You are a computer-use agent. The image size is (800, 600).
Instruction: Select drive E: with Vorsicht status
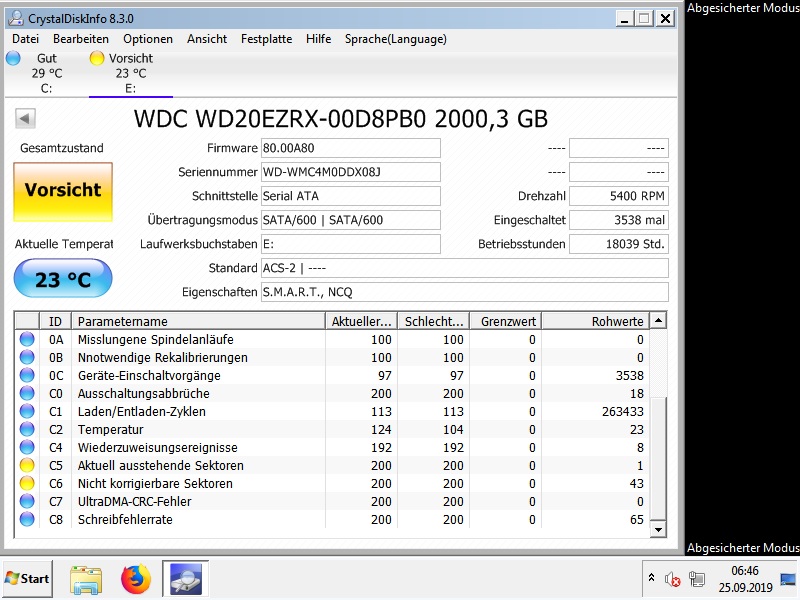[131, 73]
